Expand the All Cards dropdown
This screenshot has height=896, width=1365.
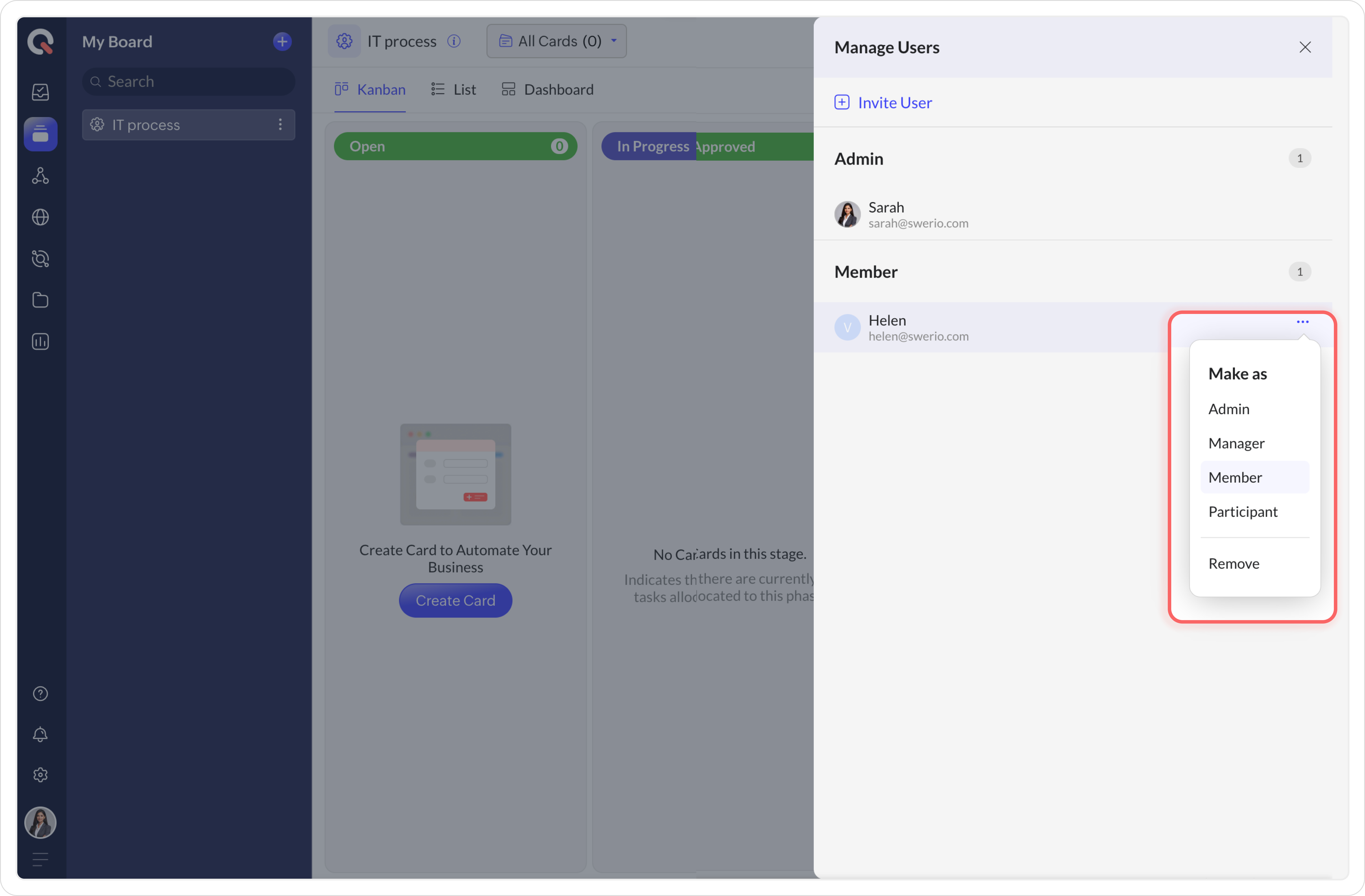556,41
